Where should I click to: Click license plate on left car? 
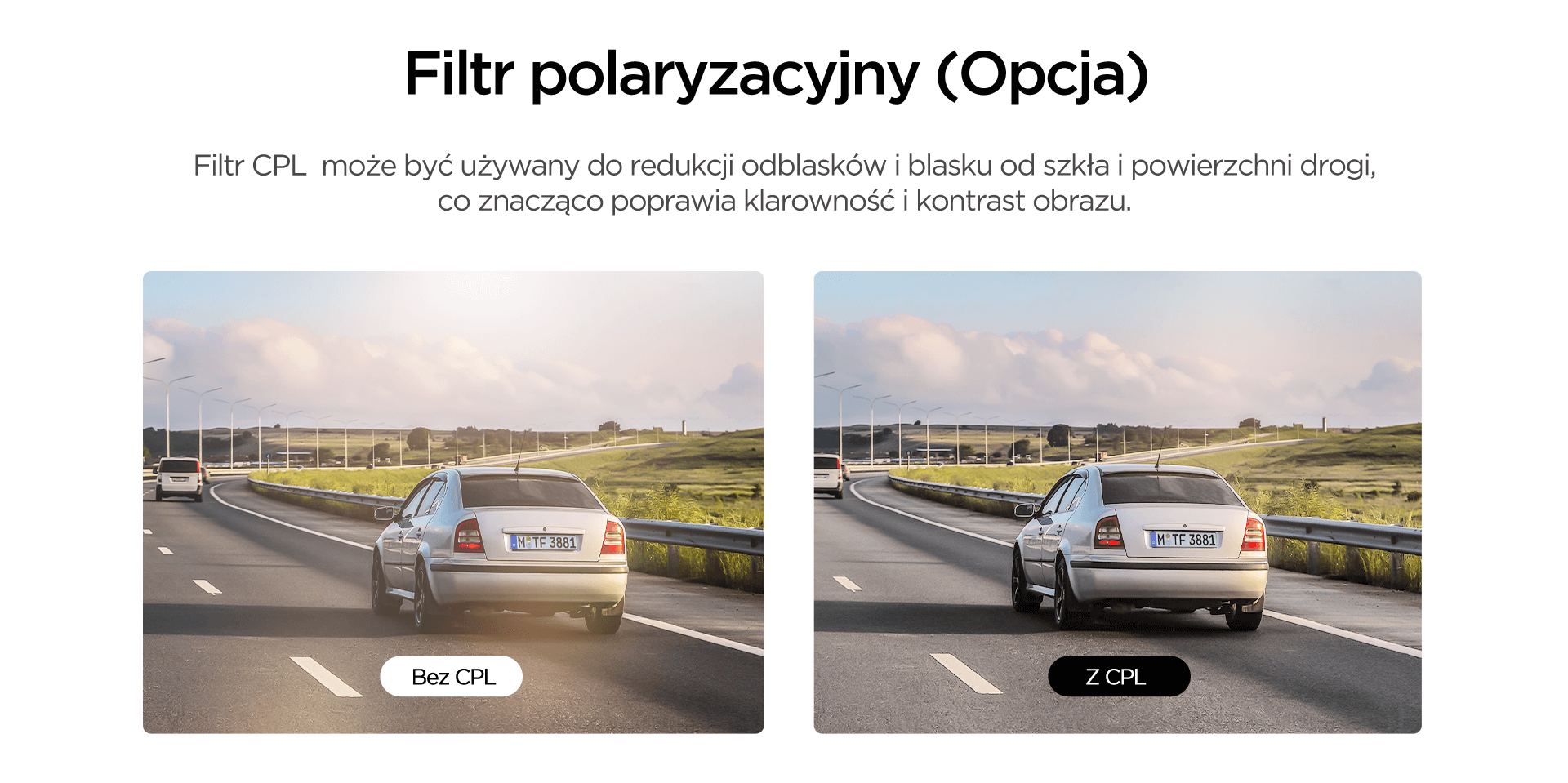tap(546, 542)
